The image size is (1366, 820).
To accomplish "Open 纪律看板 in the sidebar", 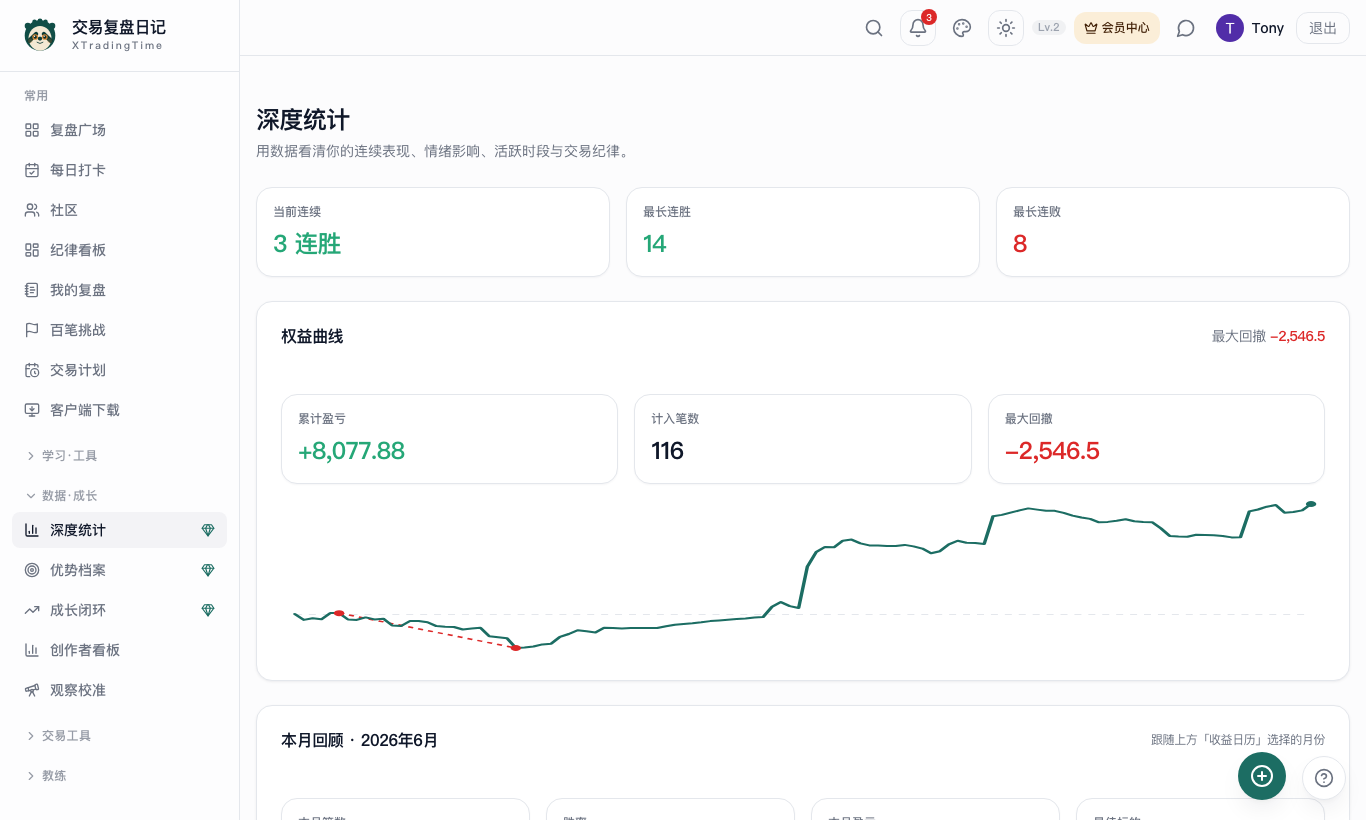I will [119, 250].
